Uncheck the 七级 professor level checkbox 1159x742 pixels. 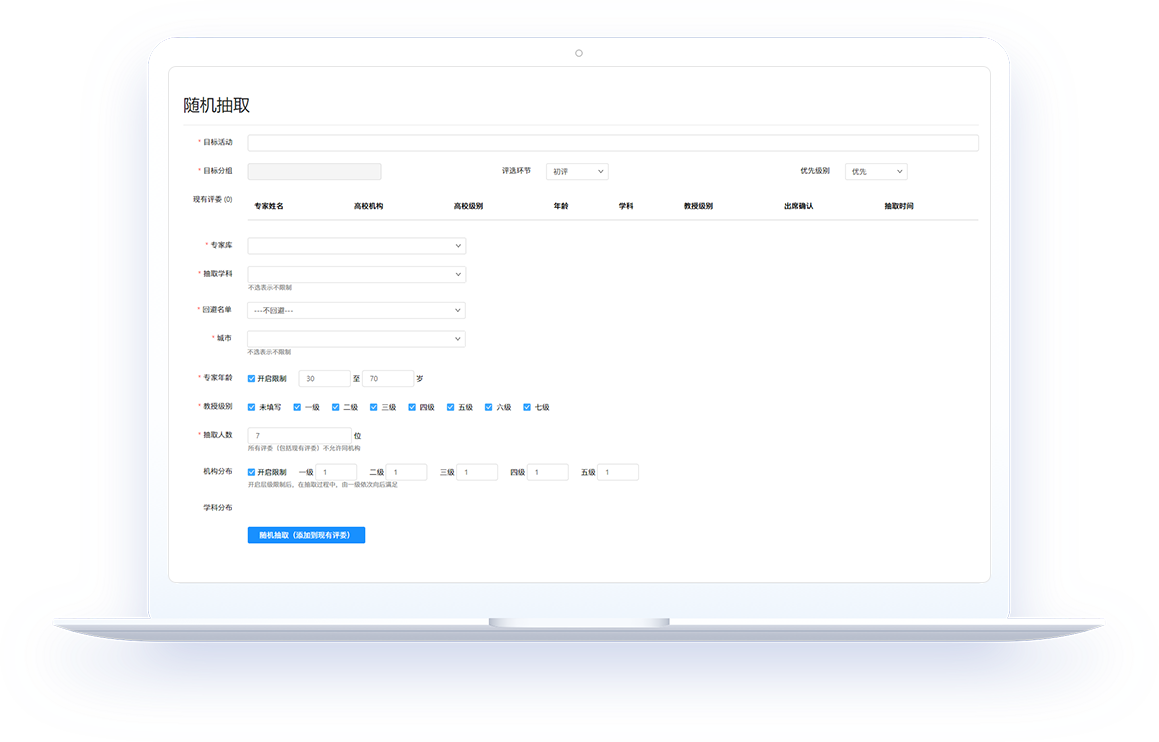527,408
